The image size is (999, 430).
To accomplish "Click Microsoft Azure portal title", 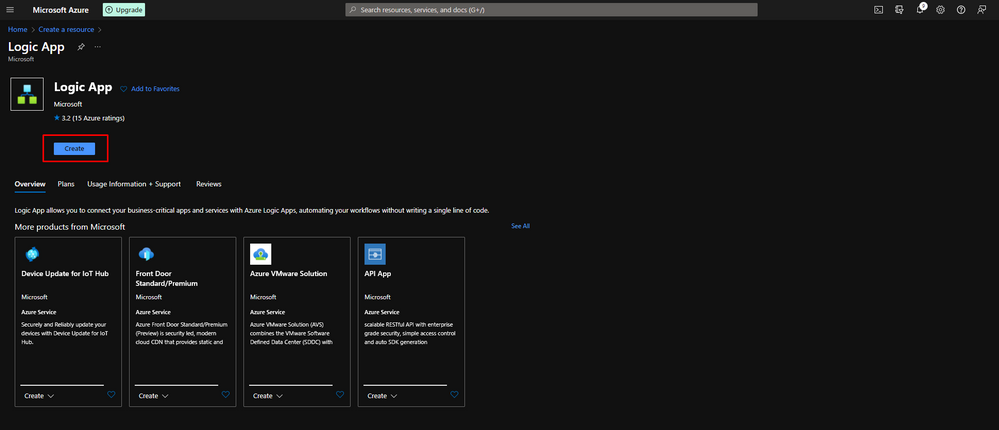I will click(x=61, y=10).
